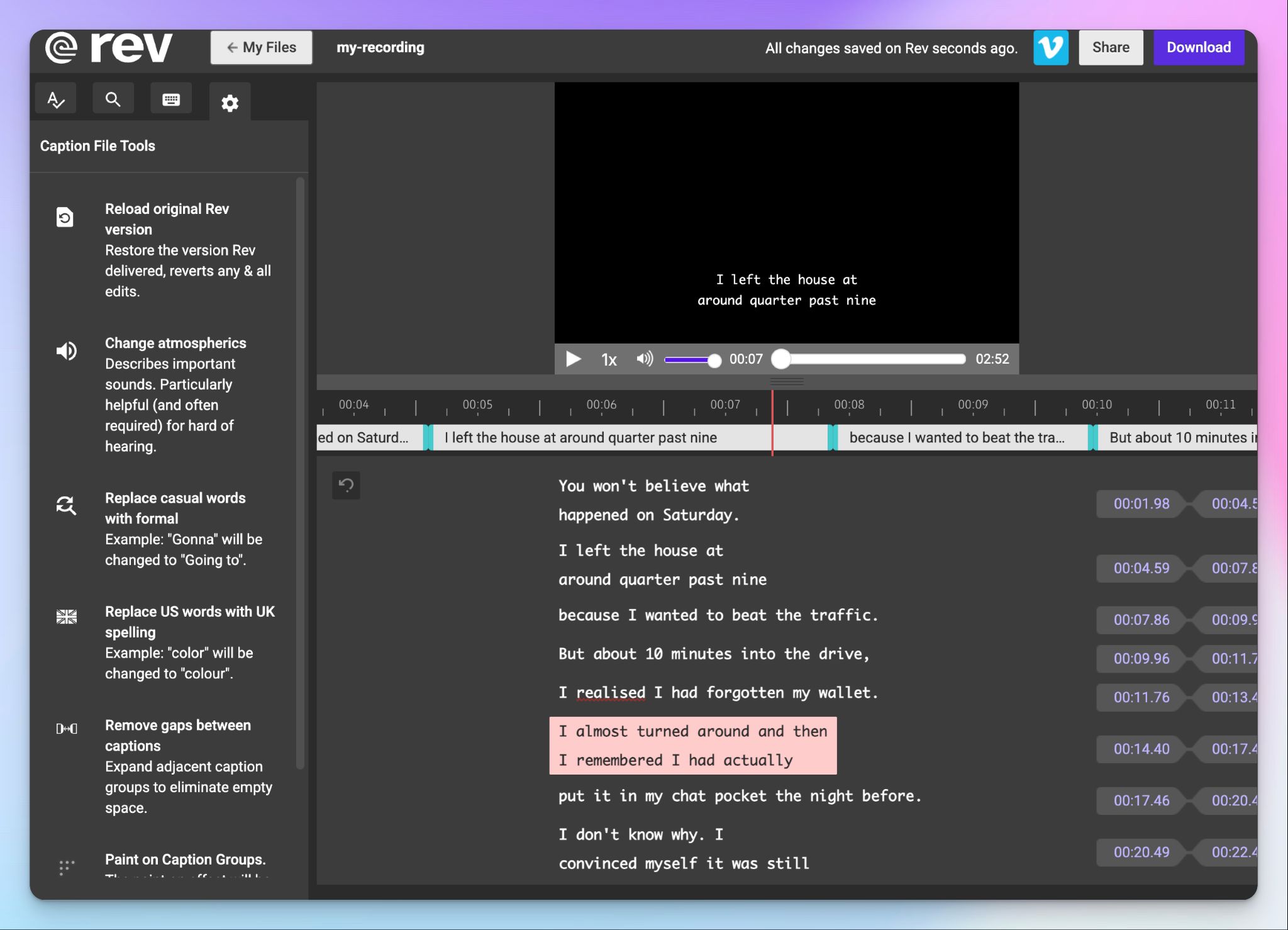Select timeline caption 'I left the house at around quarter past nine'
Image resolution: width=1288 pixels, height=930 pixels.
pyautogui.click(x=631, y=438)
